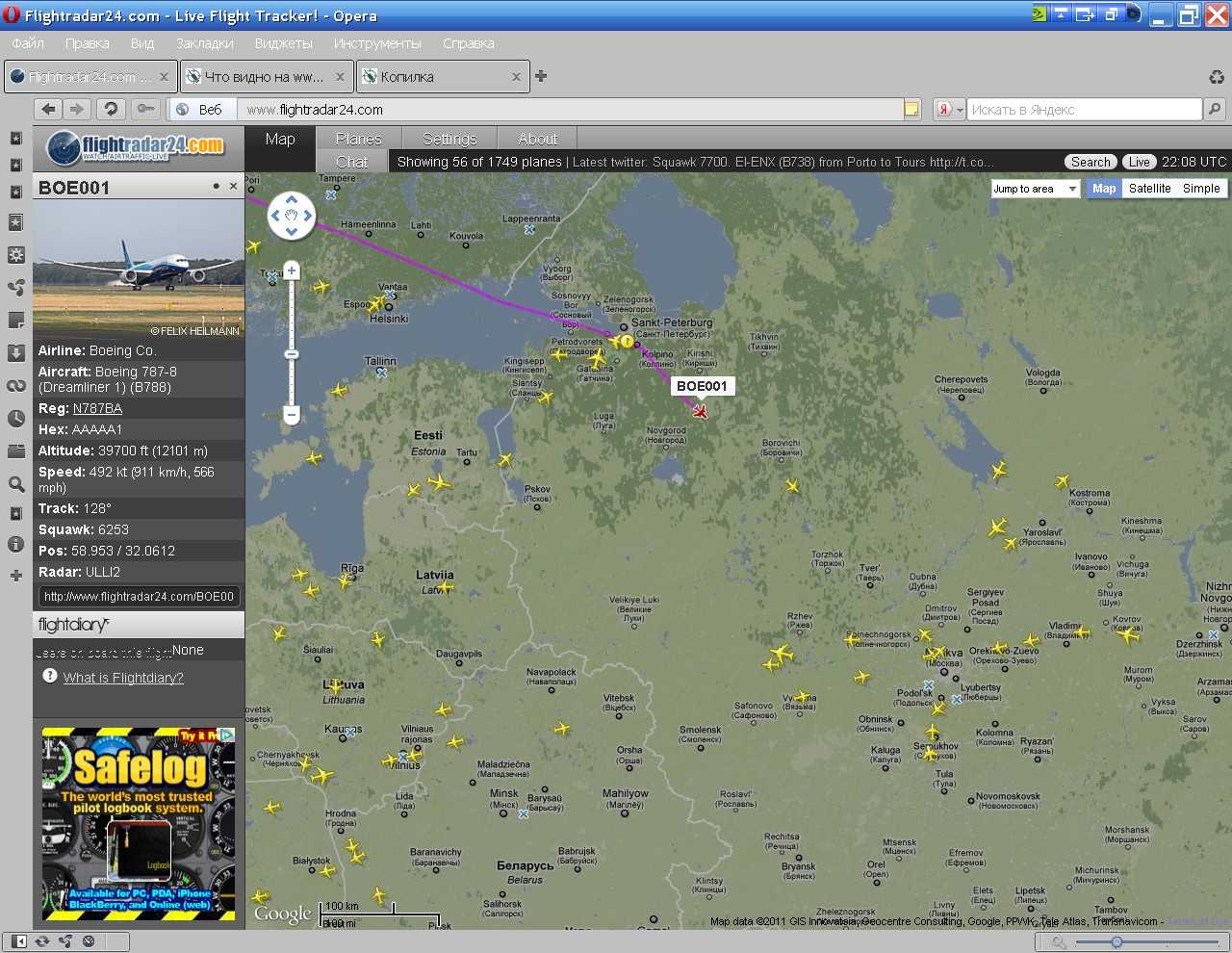This screenshot has height=953, width=1232.
Task: Open Opera sidebar Widgets gear panel
Action: click(x=16, y=255)
